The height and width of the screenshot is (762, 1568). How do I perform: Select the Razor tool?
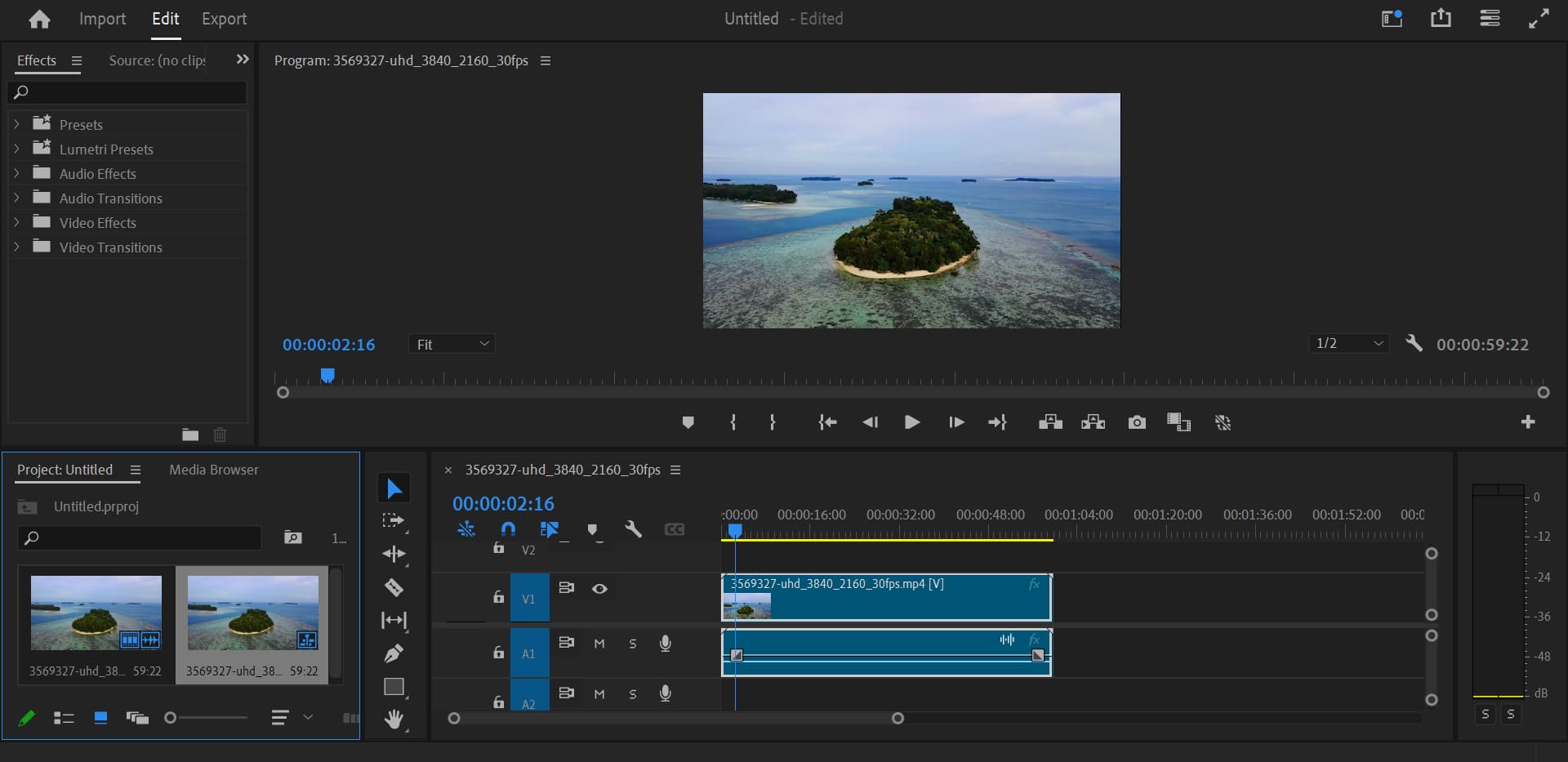[x=394, y=587]
